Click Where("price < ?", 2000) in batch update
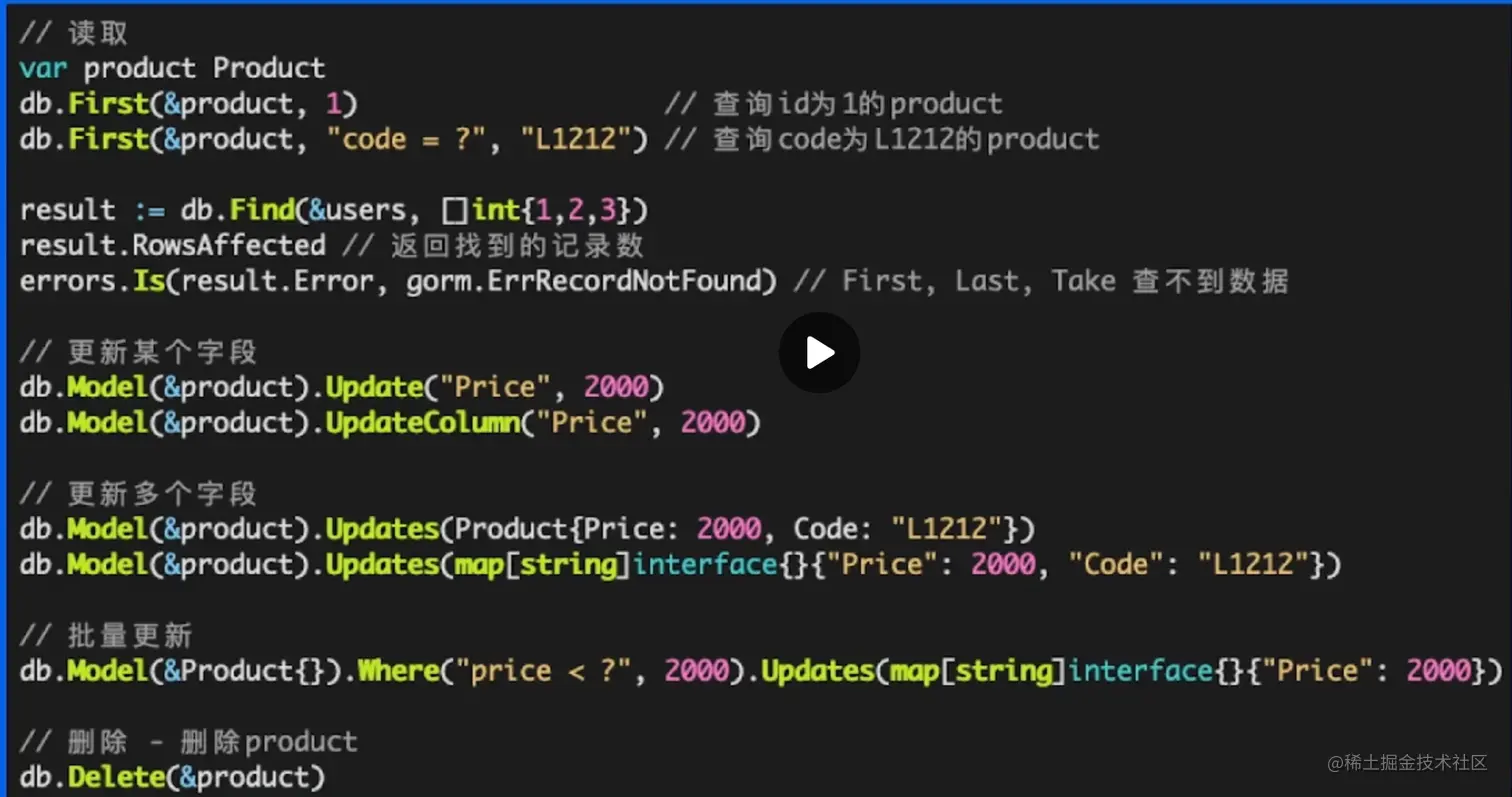 click(551, 670)
